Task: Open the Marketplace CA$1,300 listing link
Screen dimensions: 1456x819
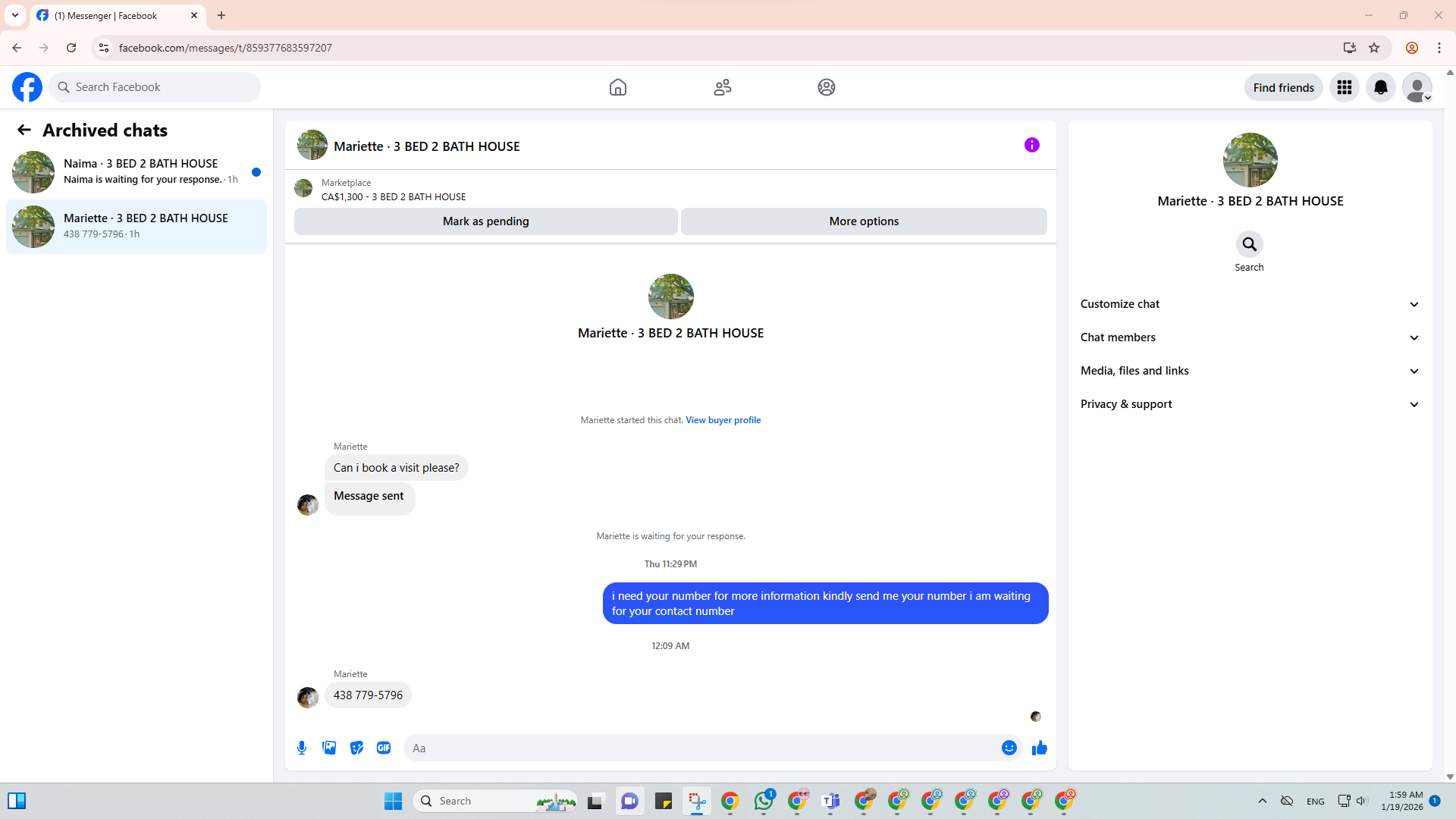Action: click(x=394, y=196)
